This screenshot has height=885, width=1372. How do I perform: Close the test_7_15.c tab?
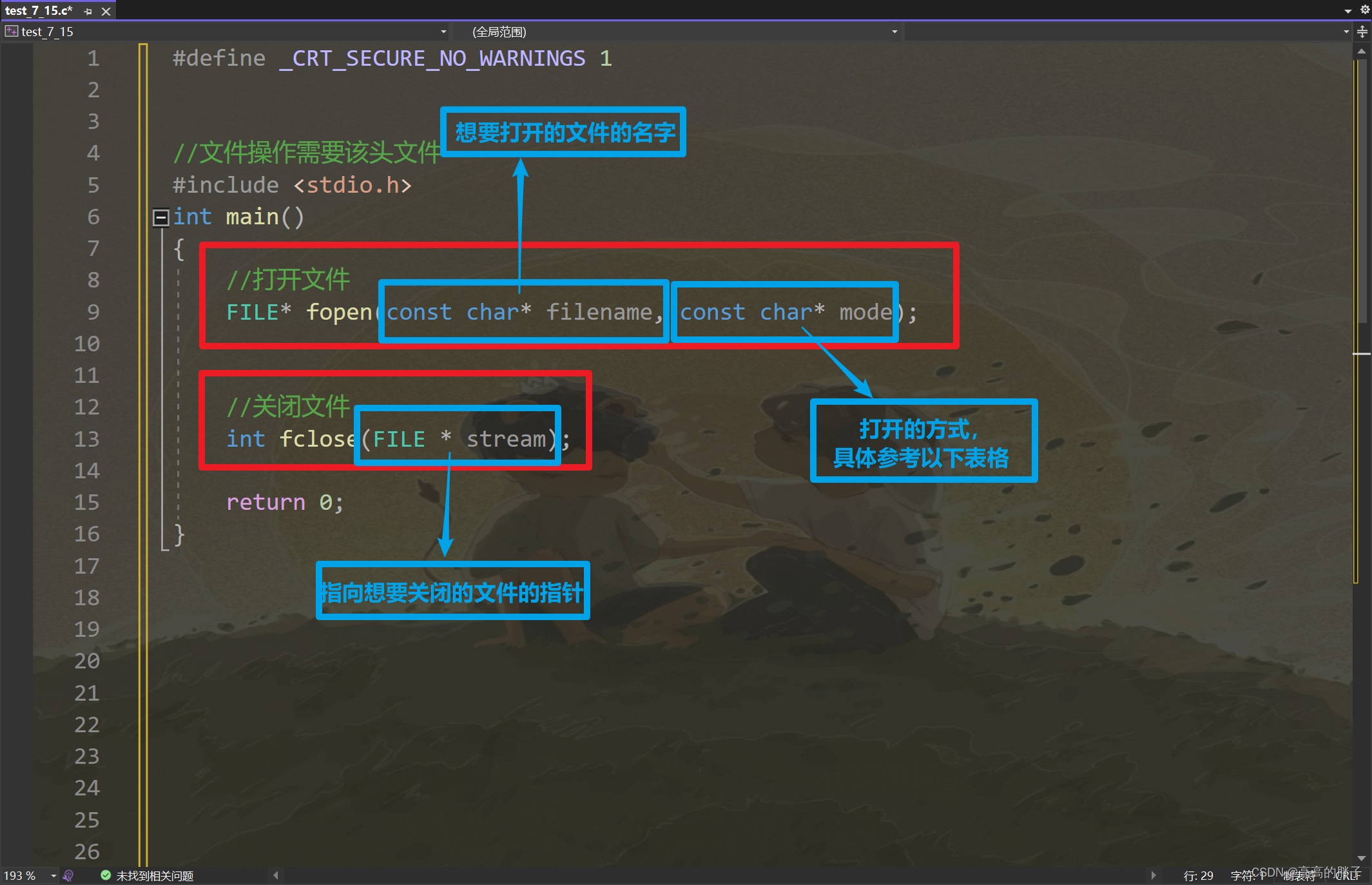click(x=106, y=11)
